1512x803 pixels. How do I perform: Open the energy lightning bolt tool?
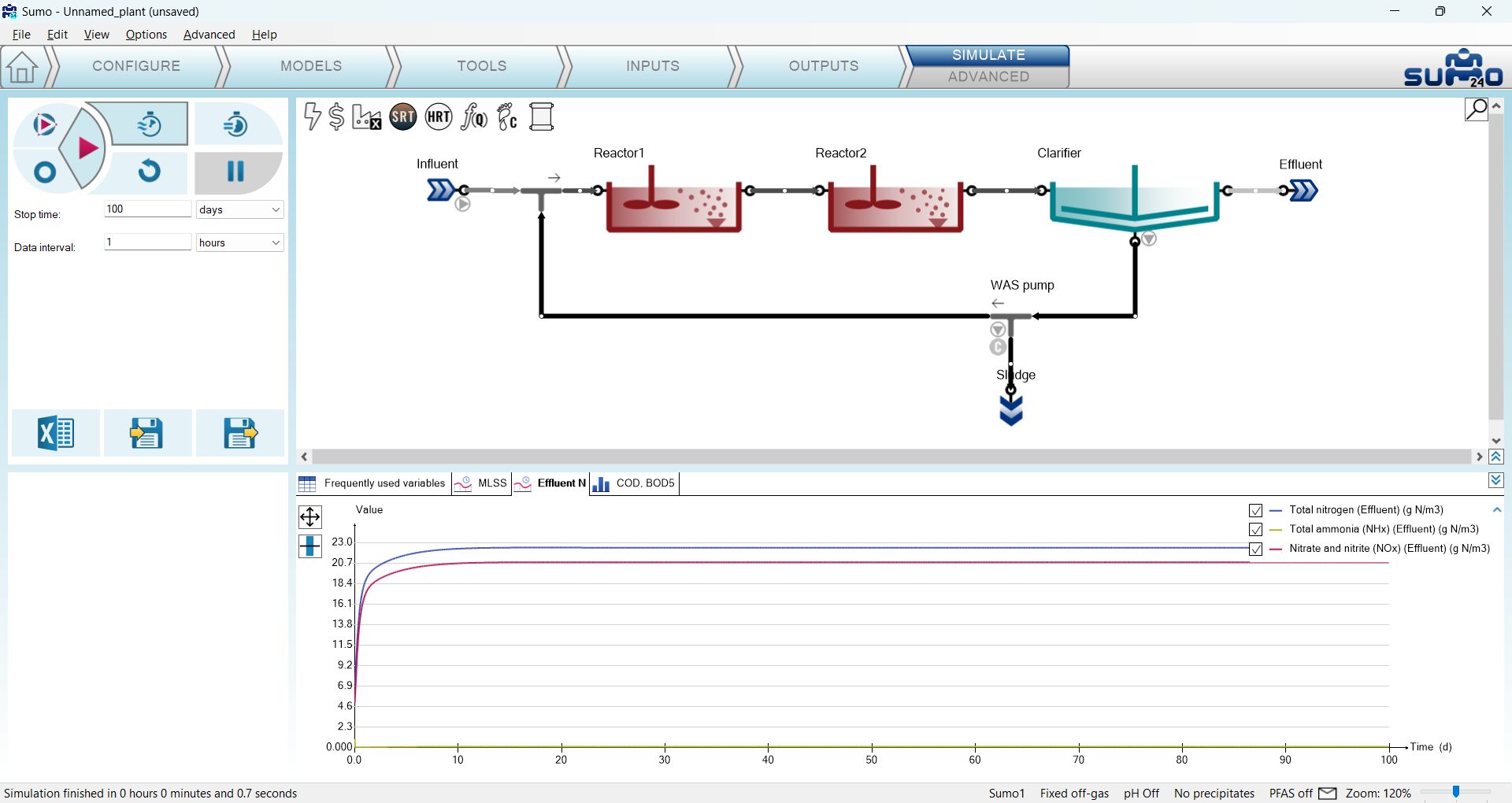pos(312,117)
